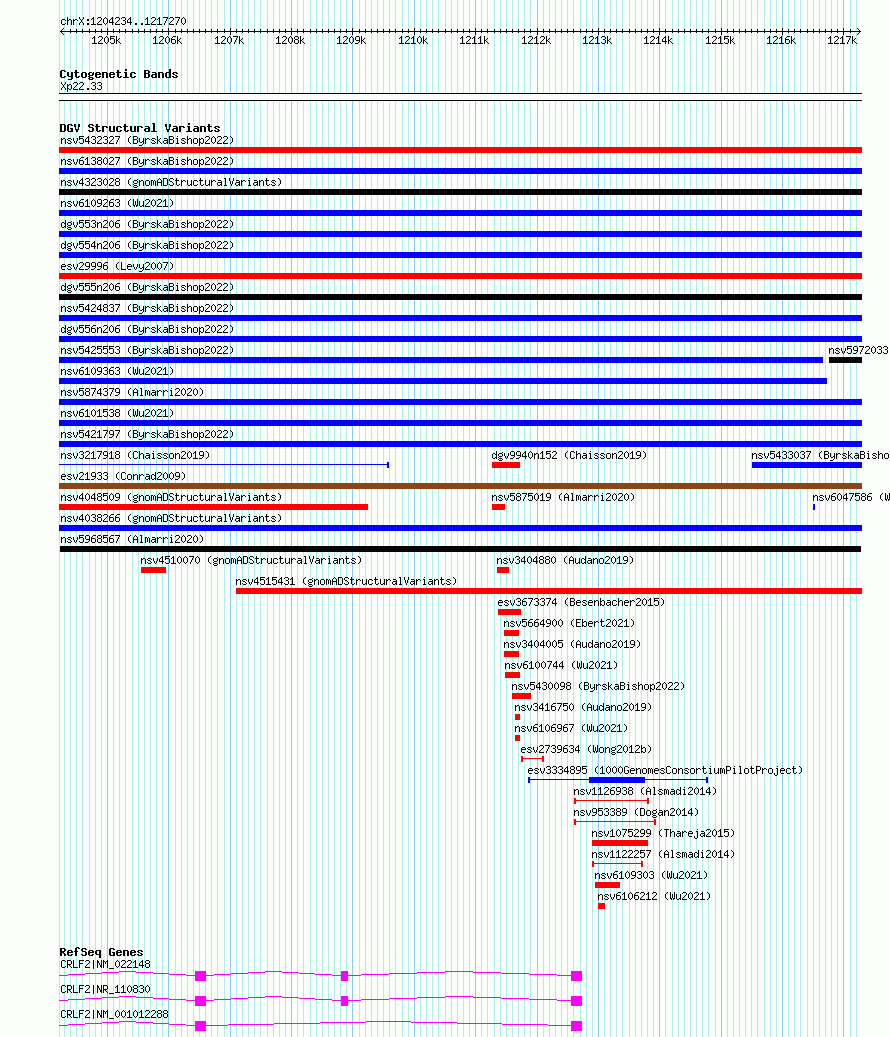Click the small red nsv6106212 marker
Image resolution: width=890 pixels, height=1037 pixels.
pyautogui.click(x=602, y=906)
